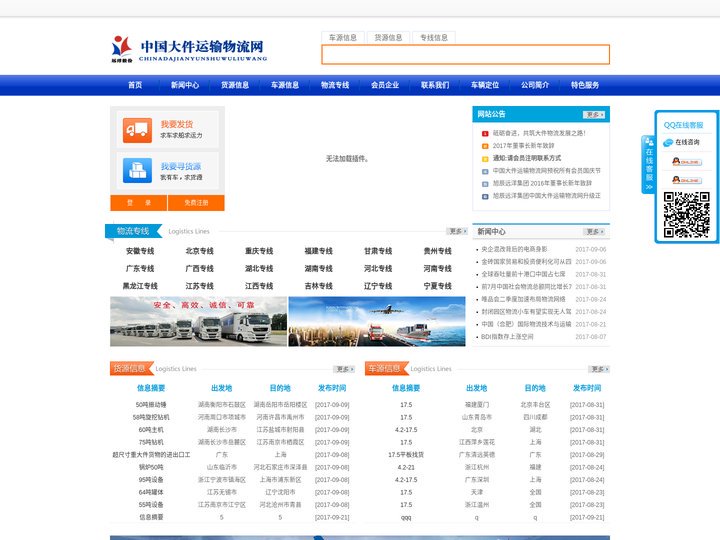Viewport: 720px width, 540px height.
Task: Click the airplane and ship logistics banner
Action: pos(377,321)
